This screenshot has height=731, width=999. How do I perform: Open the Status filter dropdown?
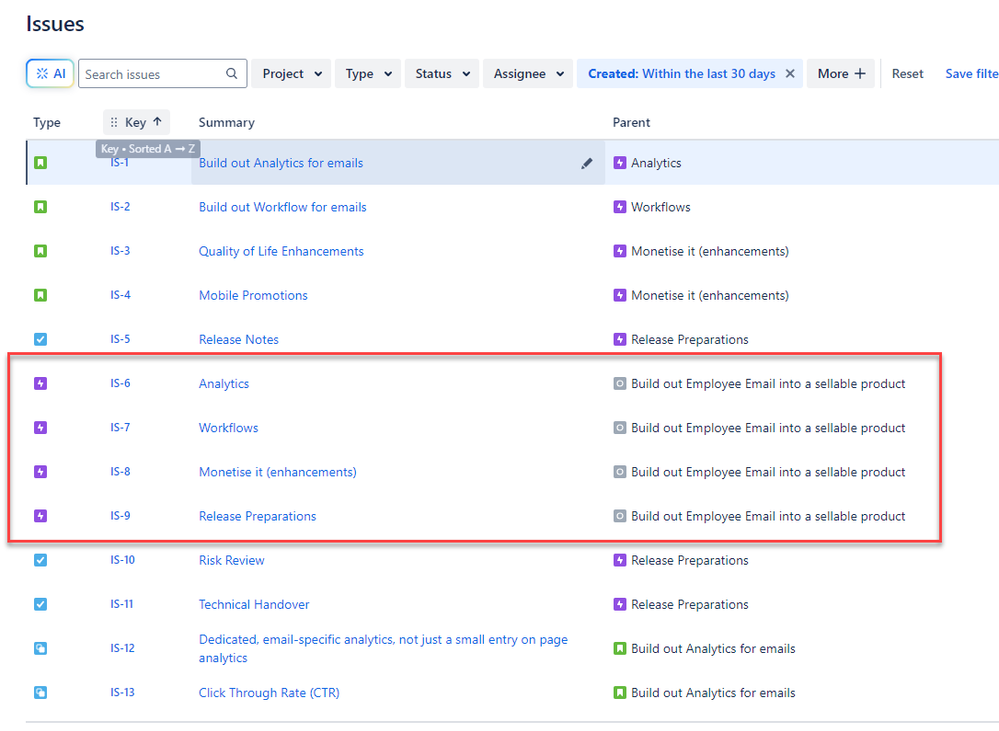pyautogui.click(x=442, y=74)
